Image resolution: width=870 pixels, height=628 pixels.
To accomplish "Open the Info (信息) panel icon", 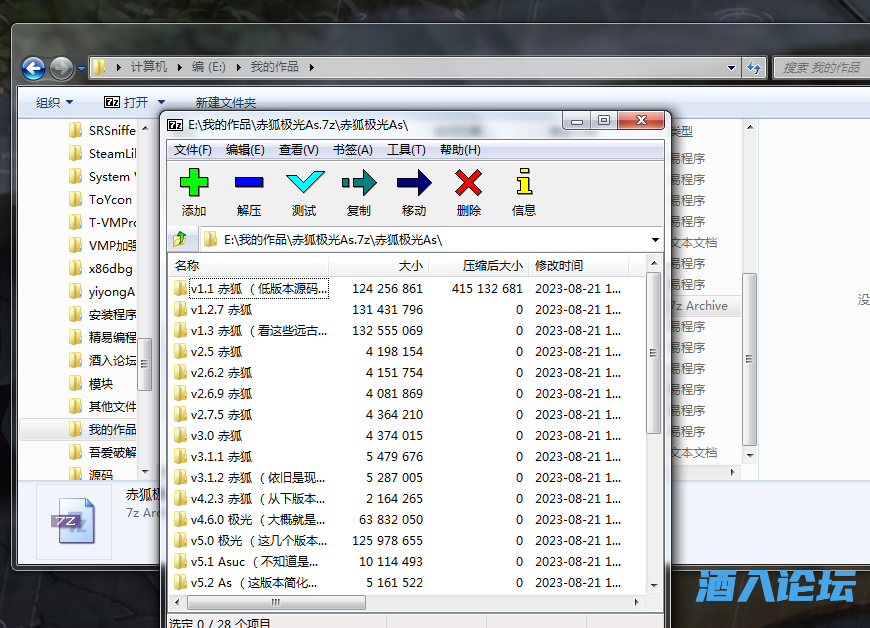I will (x=522, y=185).
